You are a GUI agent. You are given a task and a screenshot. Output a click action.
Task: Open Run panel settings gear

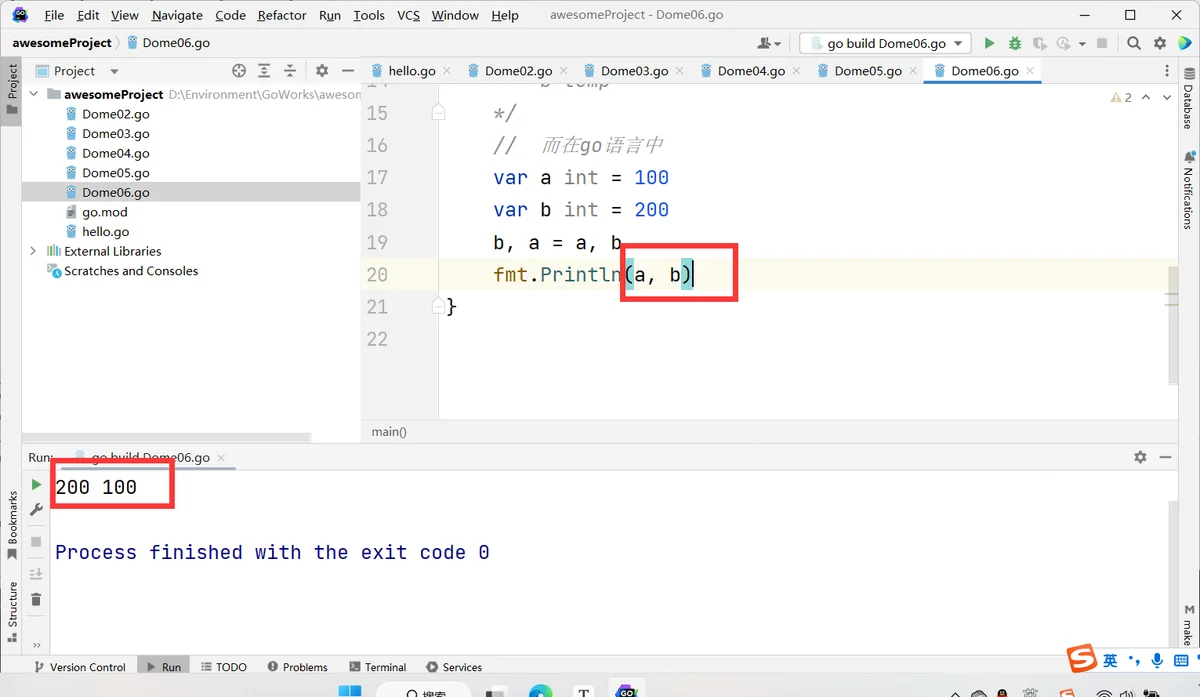1140,457
